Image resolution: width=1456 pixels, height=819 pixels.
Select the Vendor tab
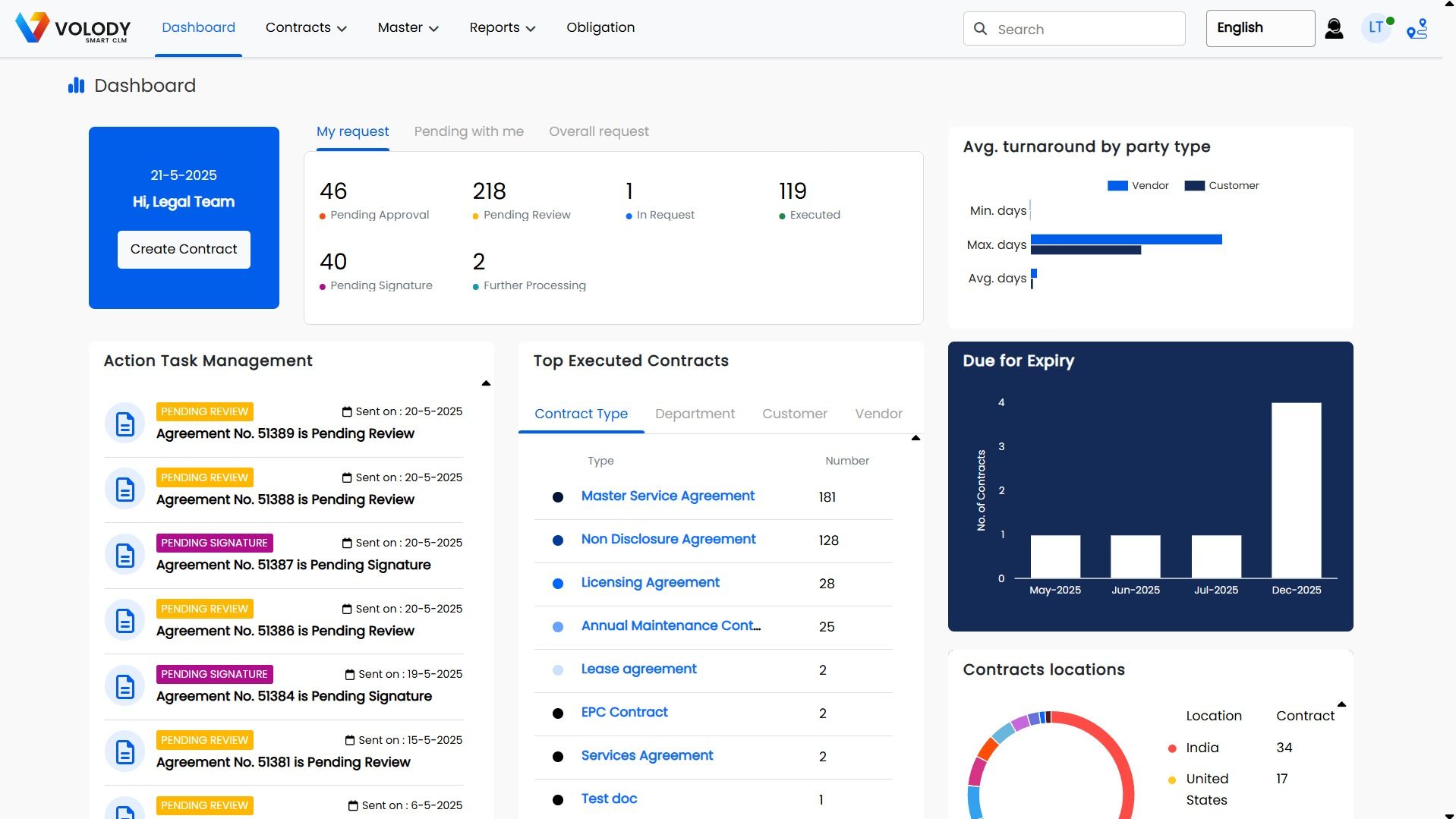(x=878, y=414)
